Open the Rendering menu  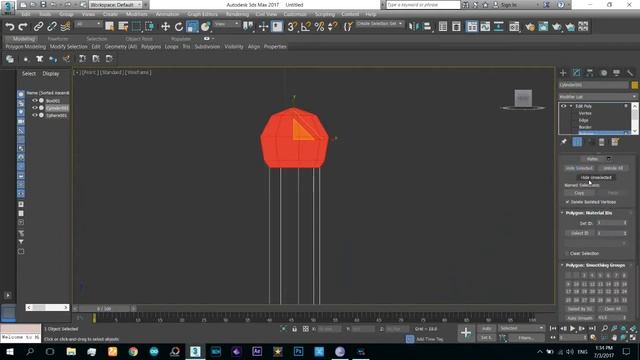[x=237, y=14]
